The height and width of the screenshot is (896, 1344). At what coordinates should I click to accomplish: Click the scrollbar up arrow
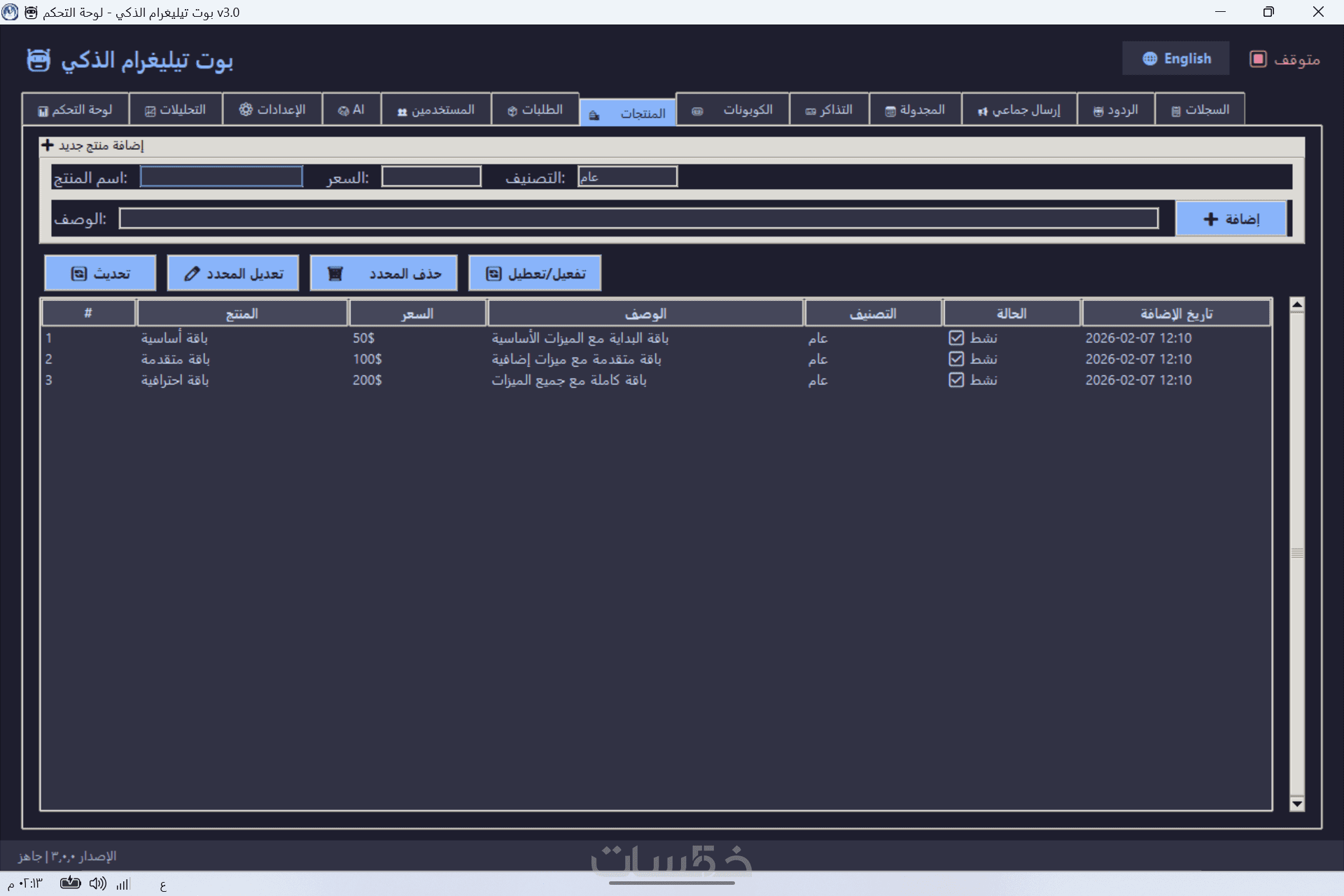[1296, 304]
